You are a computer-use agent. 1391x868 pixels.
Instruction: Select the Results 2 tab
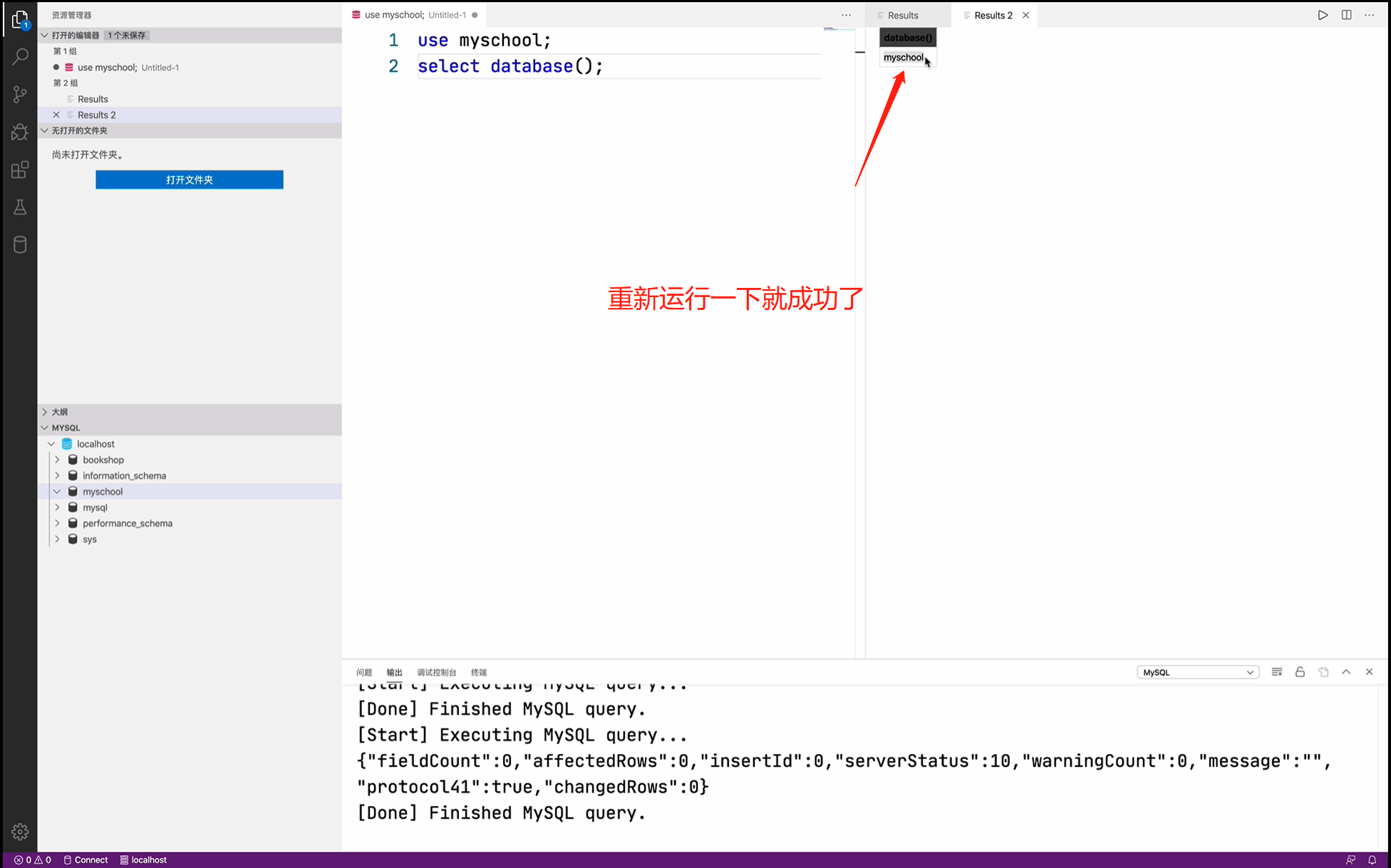(x=993, y=15)
